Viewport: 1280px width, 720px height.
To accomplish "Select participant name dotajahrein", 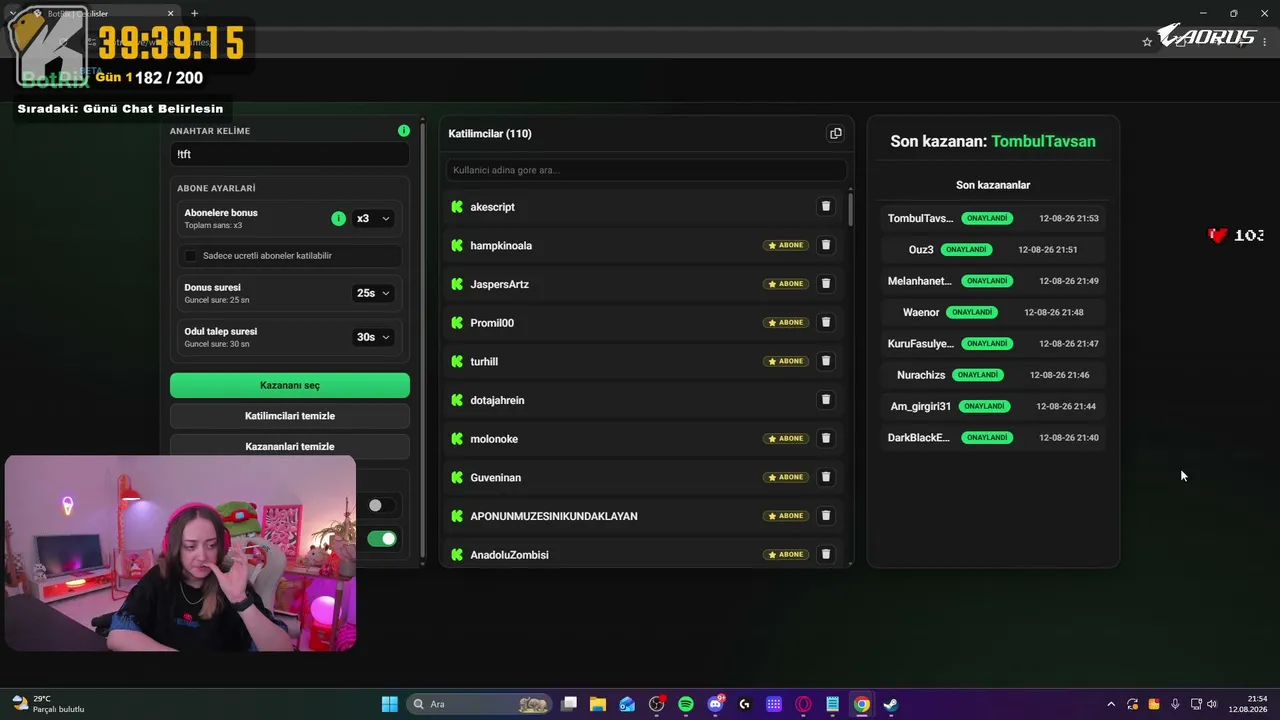I will click(x=497, y=400).
